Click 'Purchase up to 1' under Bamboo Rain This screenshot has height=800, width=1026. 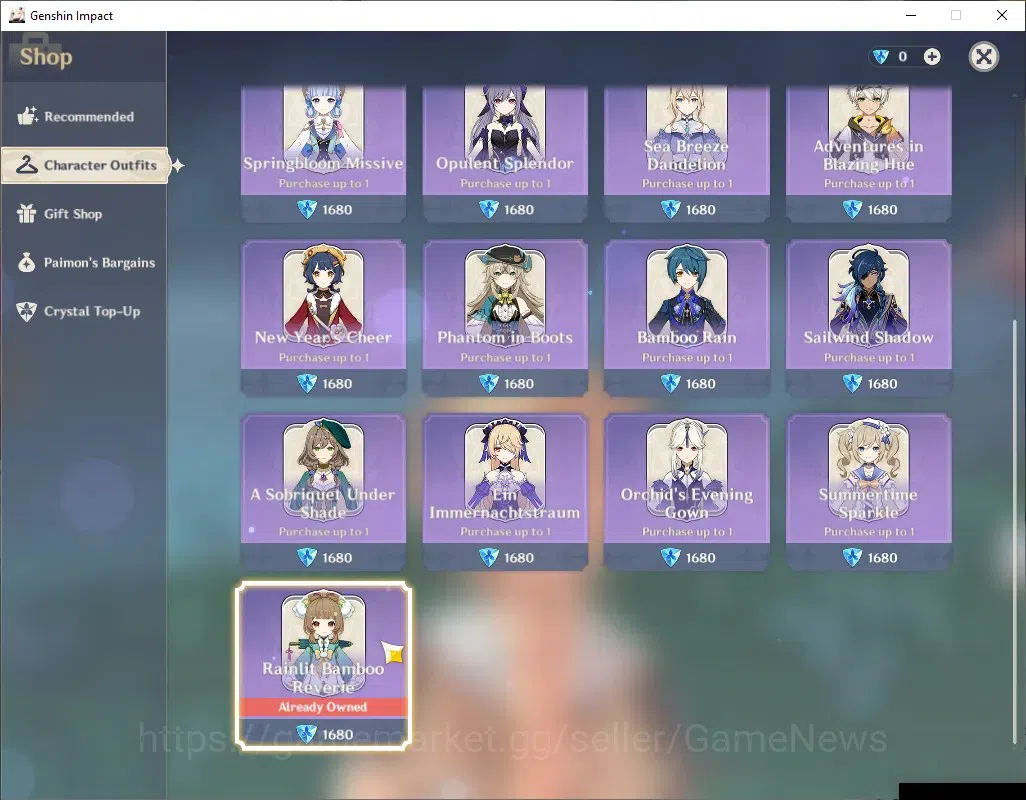(x=686, y=357)
